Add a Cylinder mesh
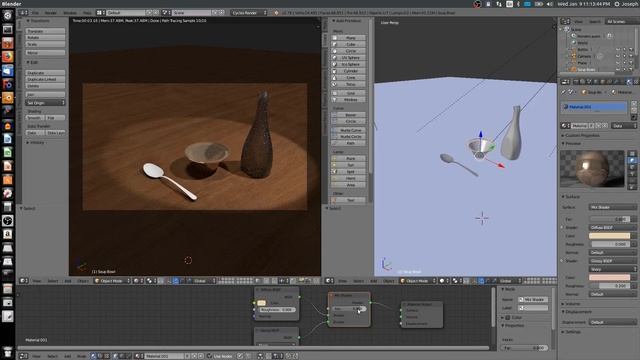 [348, 71]
